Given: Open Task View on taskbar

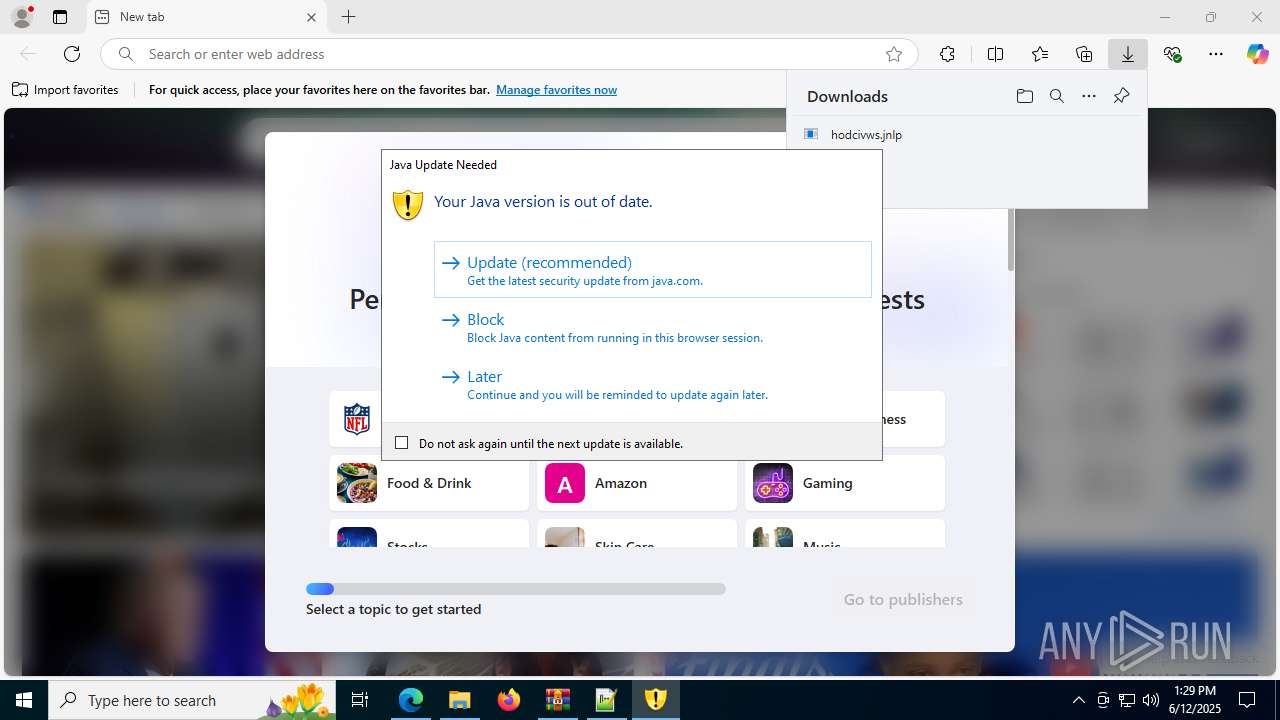Looking at the screenshot, I should click(360, 700).
